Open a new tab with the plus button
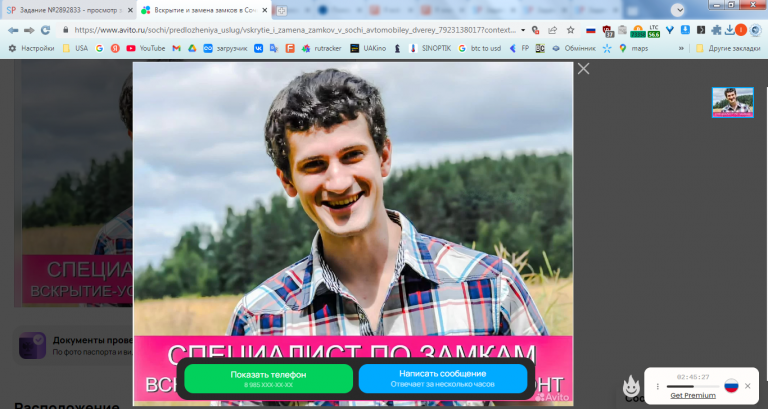Screen dimensions: 768x409 tap(281, 10)
